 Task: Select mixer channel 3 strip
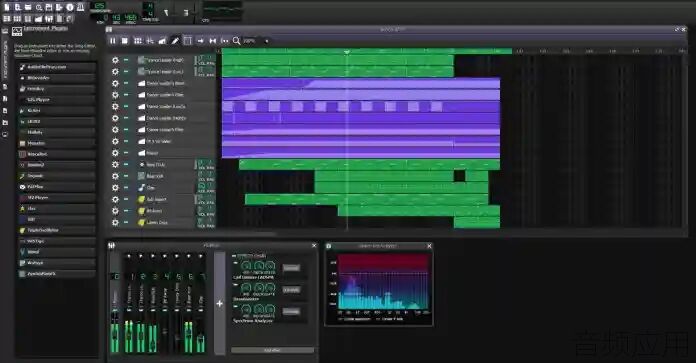pyautogui.click(x=153, y=304)
